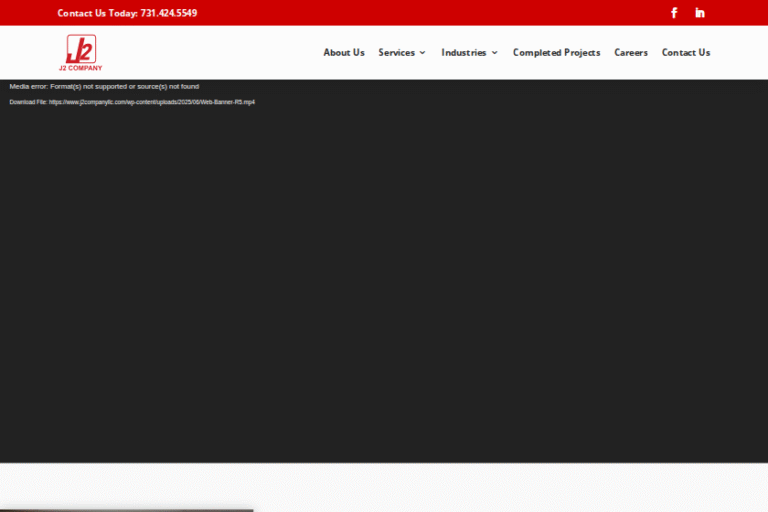This screenshot has width=768, height=512.
Task: Click the white section below the video
Action: [x=500, y=487]
